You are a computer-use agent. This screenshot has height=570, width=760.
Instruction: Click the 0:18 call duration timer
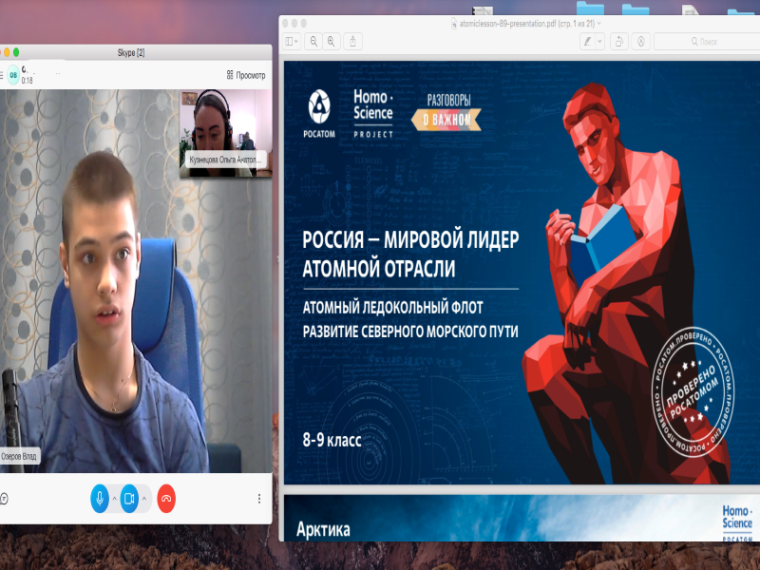pos(27,80)
